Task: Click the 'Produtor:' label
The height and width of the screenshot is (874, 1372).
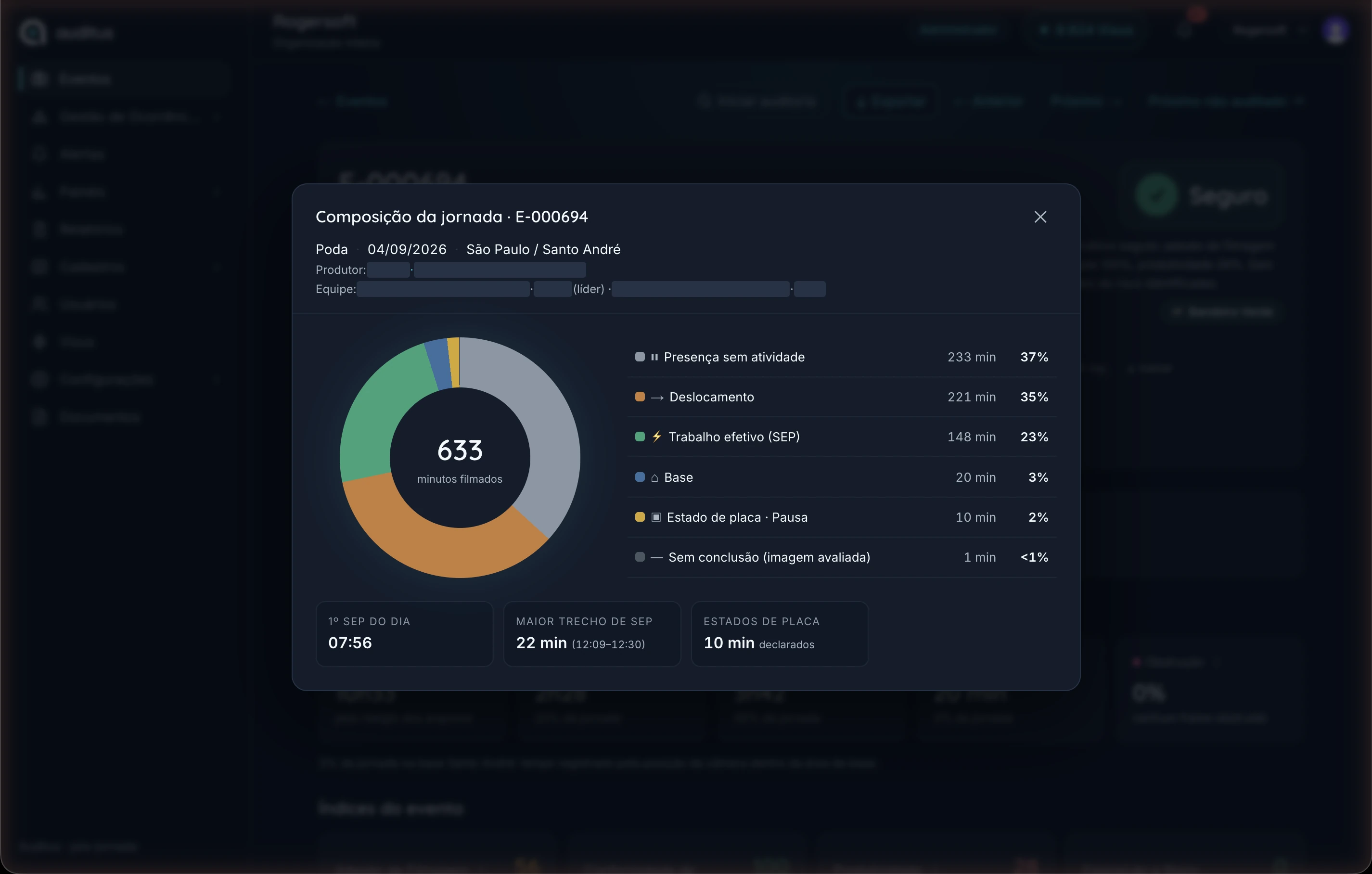Action: (341, 270)
